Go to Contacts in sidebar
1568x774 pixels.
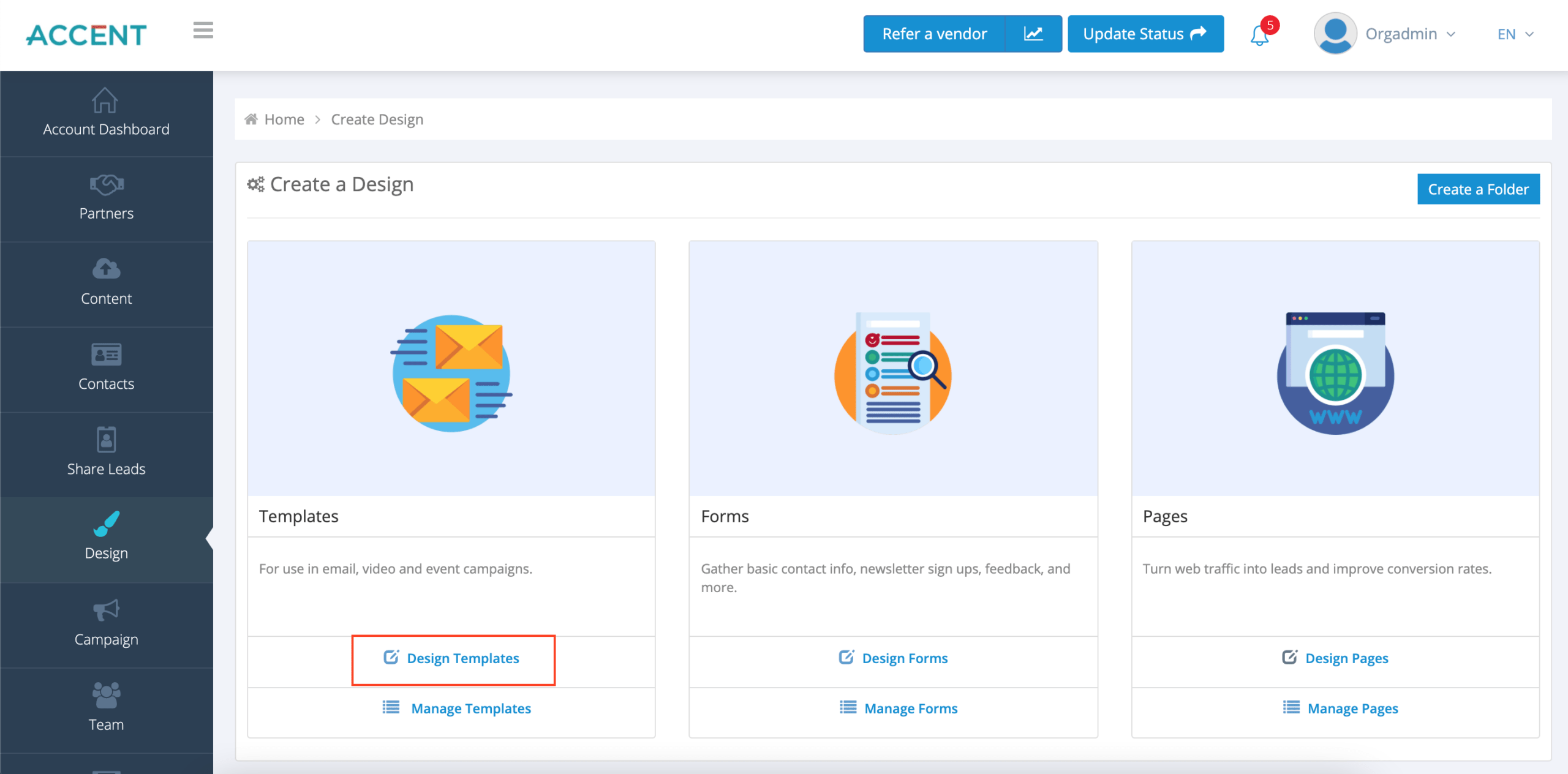pyautogui.click(x=106, y=369)
